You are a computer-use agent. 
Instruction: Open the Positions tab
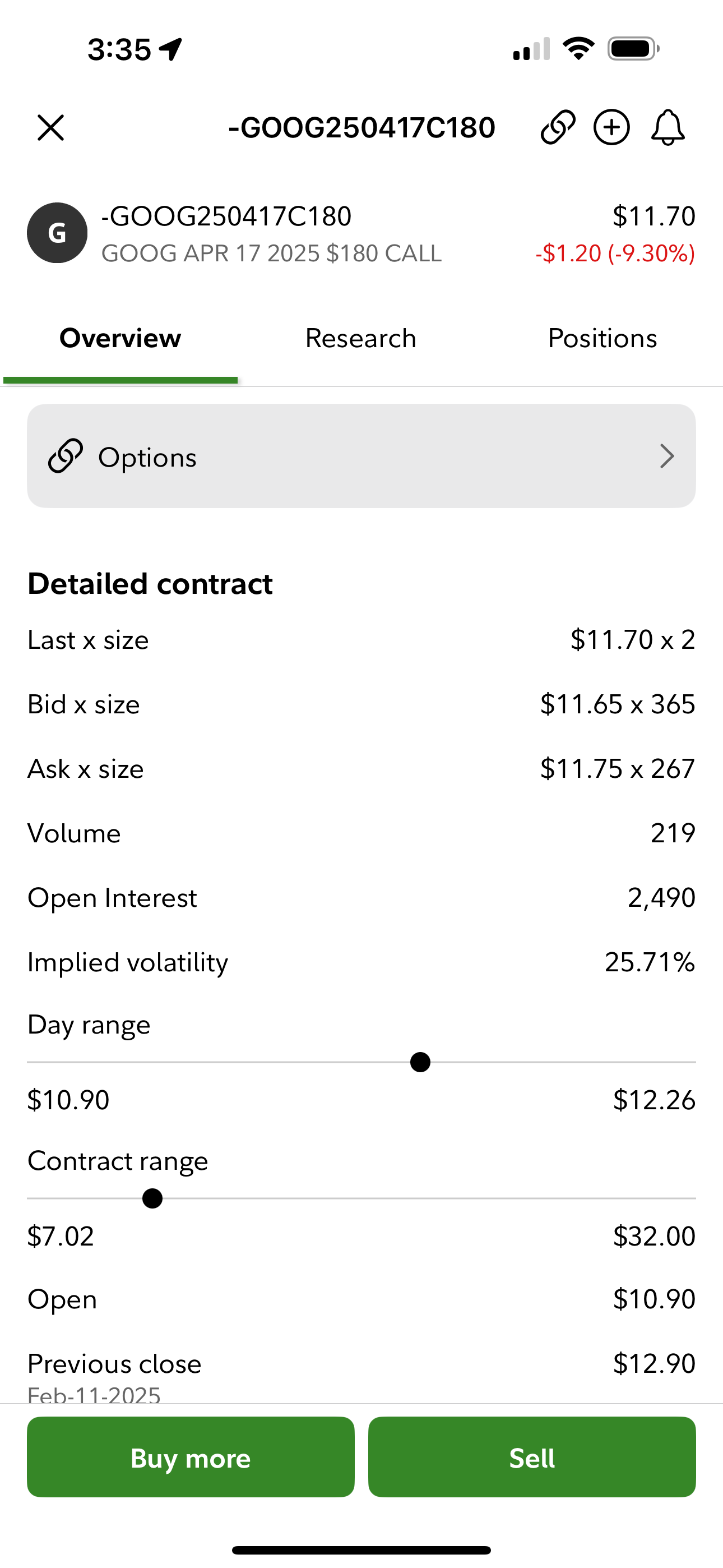point(602,338)
